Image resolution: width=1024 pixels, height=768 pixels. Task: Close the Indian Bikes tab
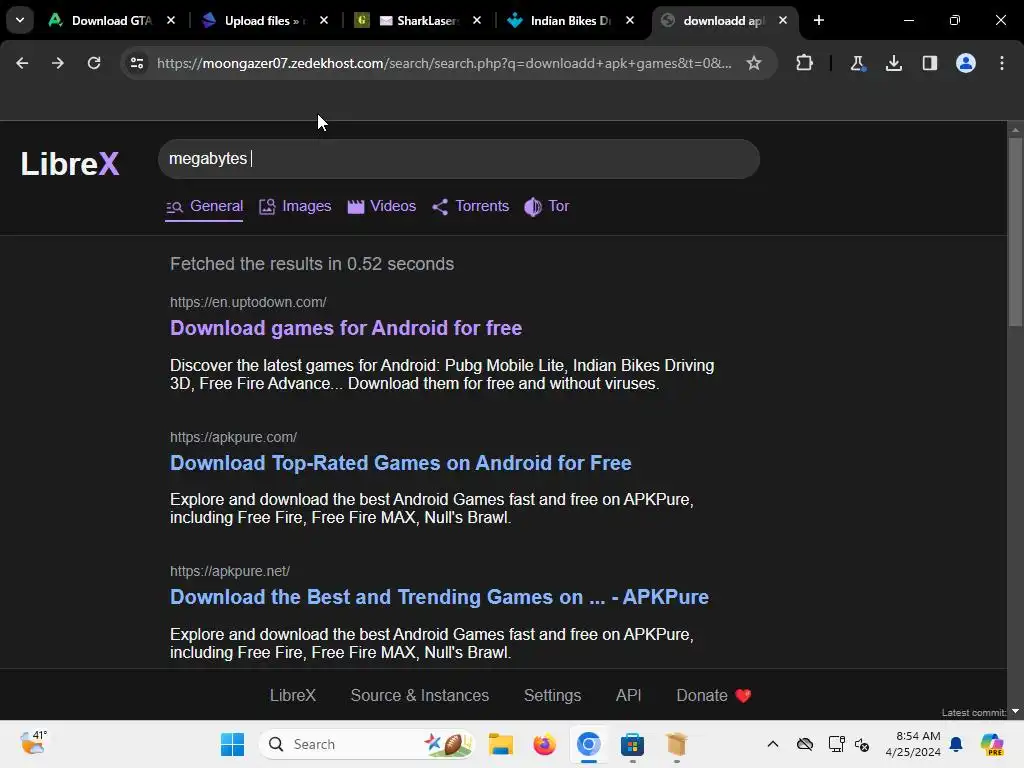coord(630,20)
